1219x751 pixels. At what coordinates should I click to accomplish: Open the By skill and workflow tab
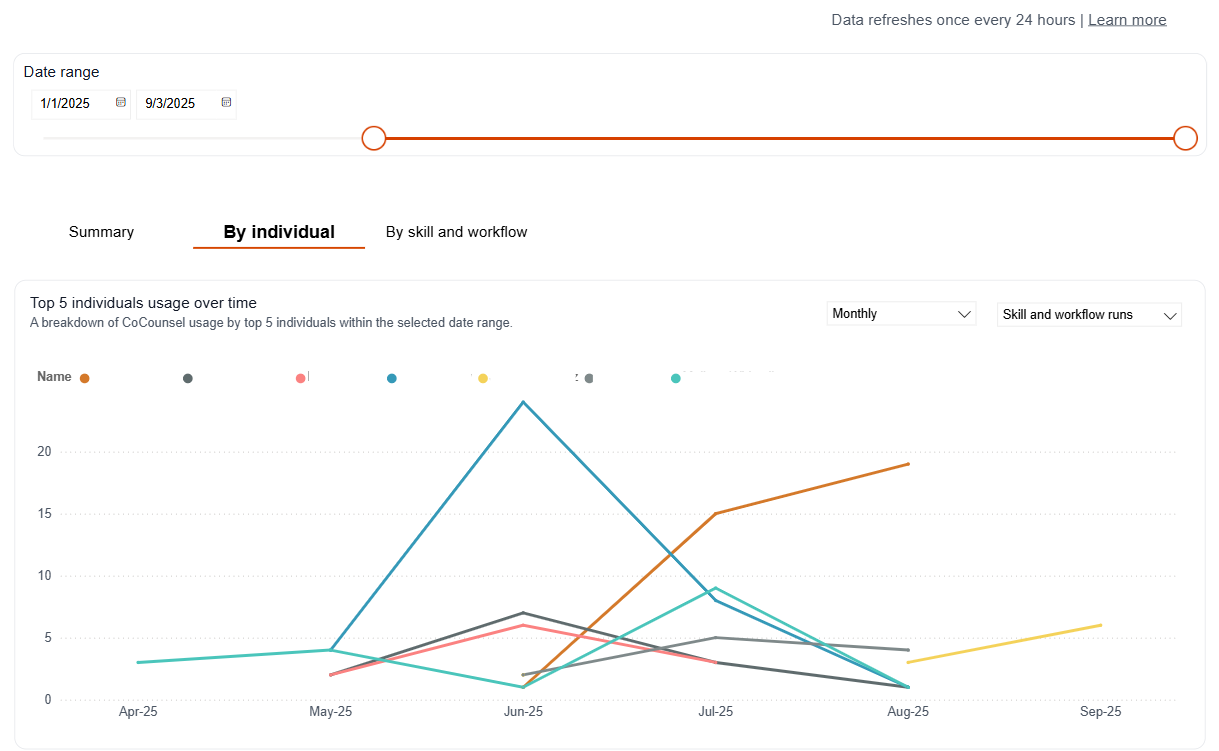tap(456, 232)
